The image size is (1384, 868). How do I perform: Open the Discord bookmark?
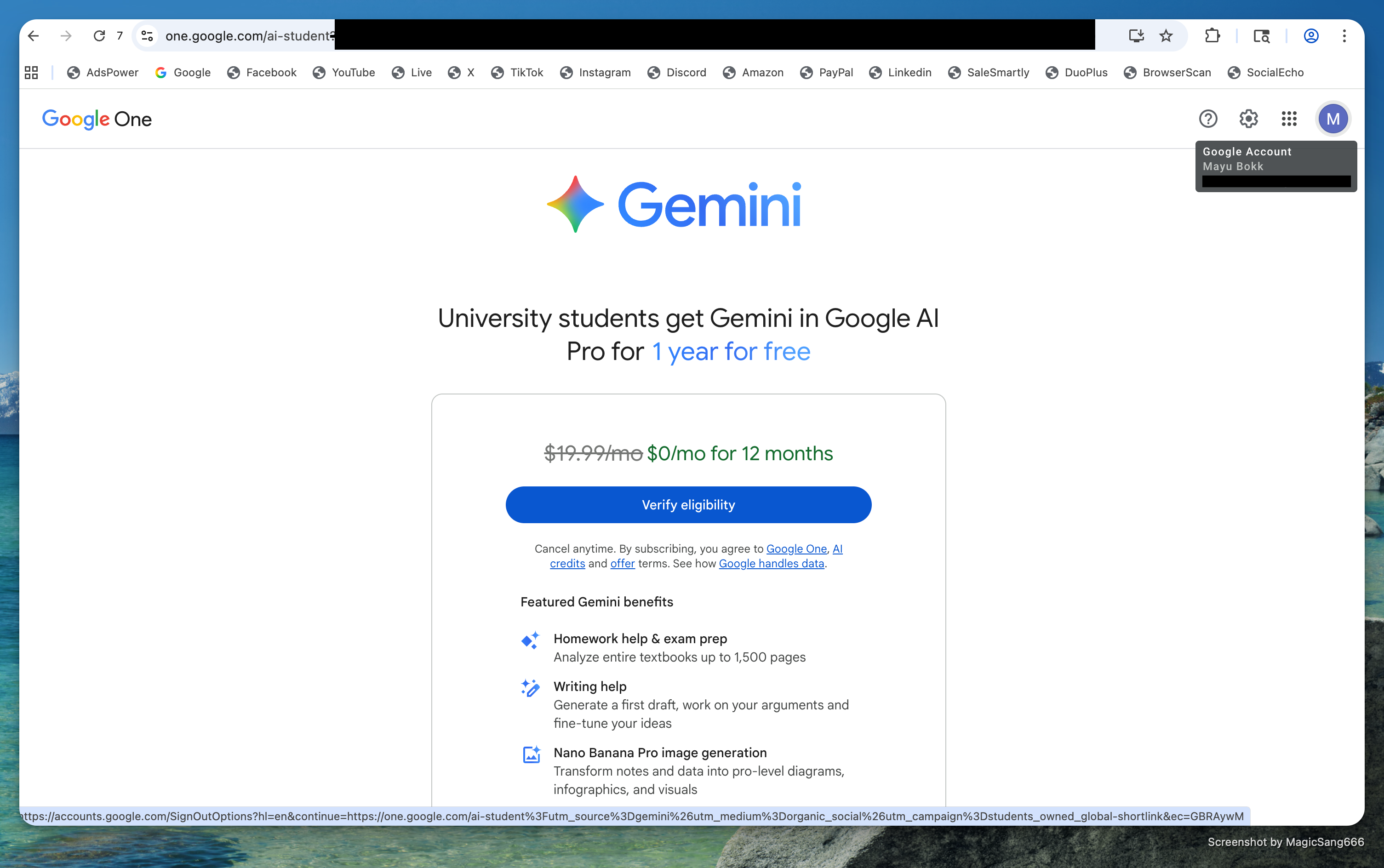(676, 72)
